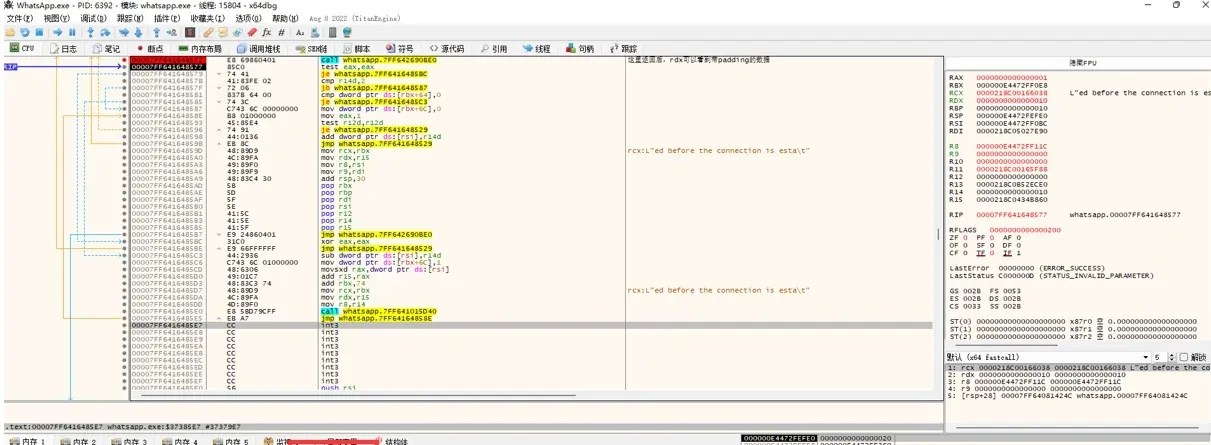Click the pause execution toolbar icon
The image size is (1211, 445).
pyautogui.click(x=72, y=32)
